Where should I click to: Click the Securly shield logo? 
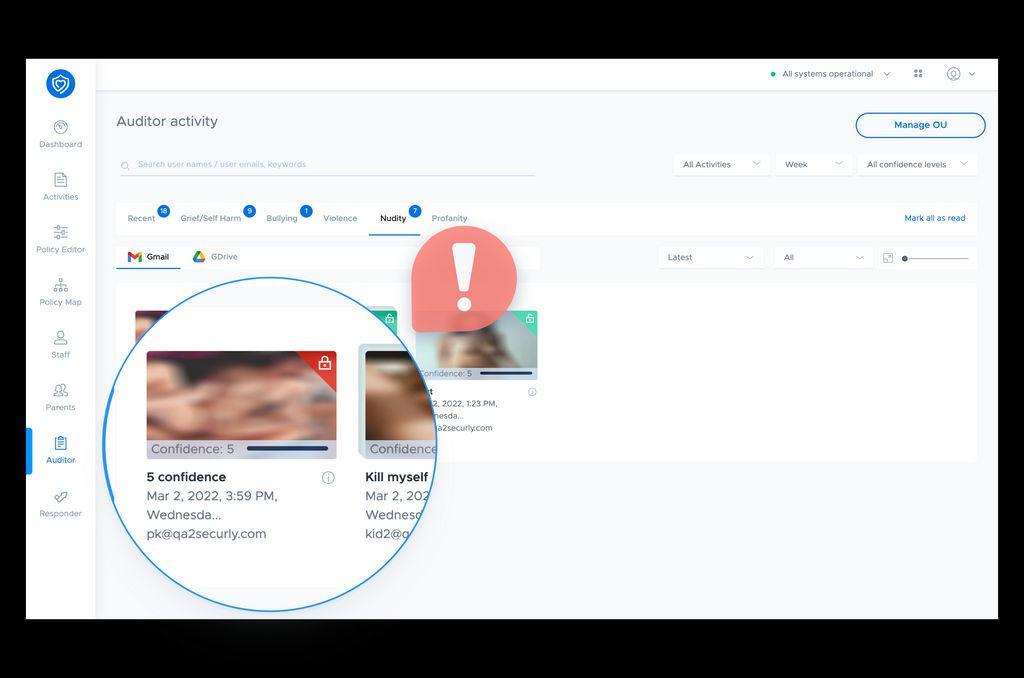tap(61, 84)
